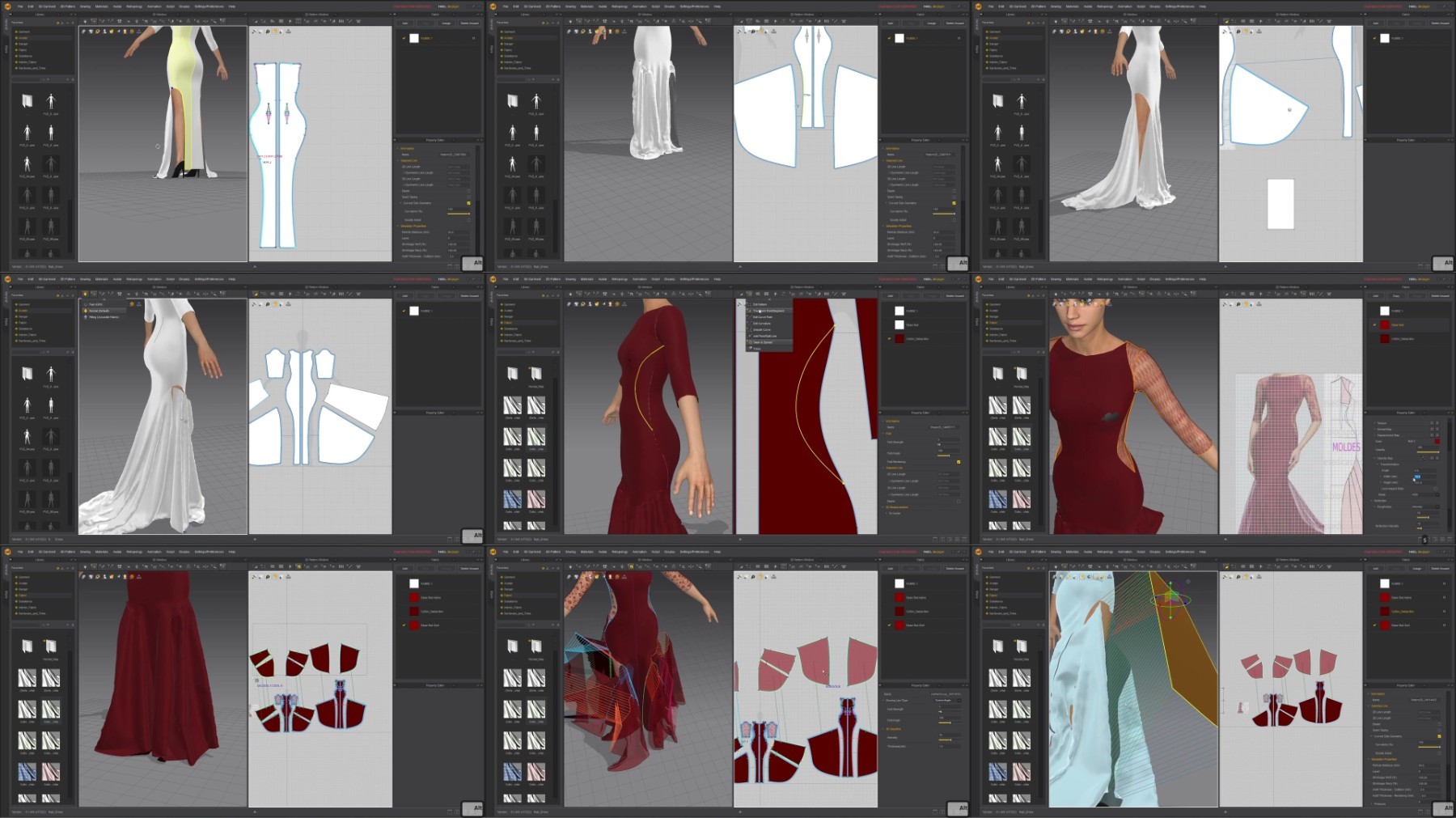Click the top avatar thumbnail beside the yellow-highlighted gown
Image resolution: width=1456 pixels, height=818 pixels.
51,101
